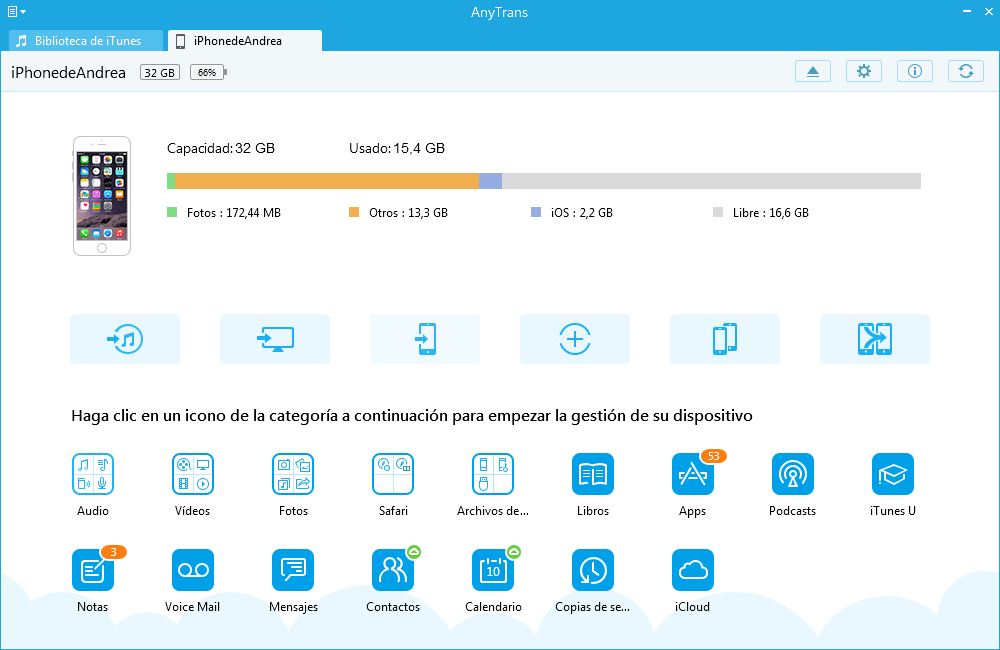Open the Safari category
This screenshot has width=1000, height=650.
click(x=393, y=474)
